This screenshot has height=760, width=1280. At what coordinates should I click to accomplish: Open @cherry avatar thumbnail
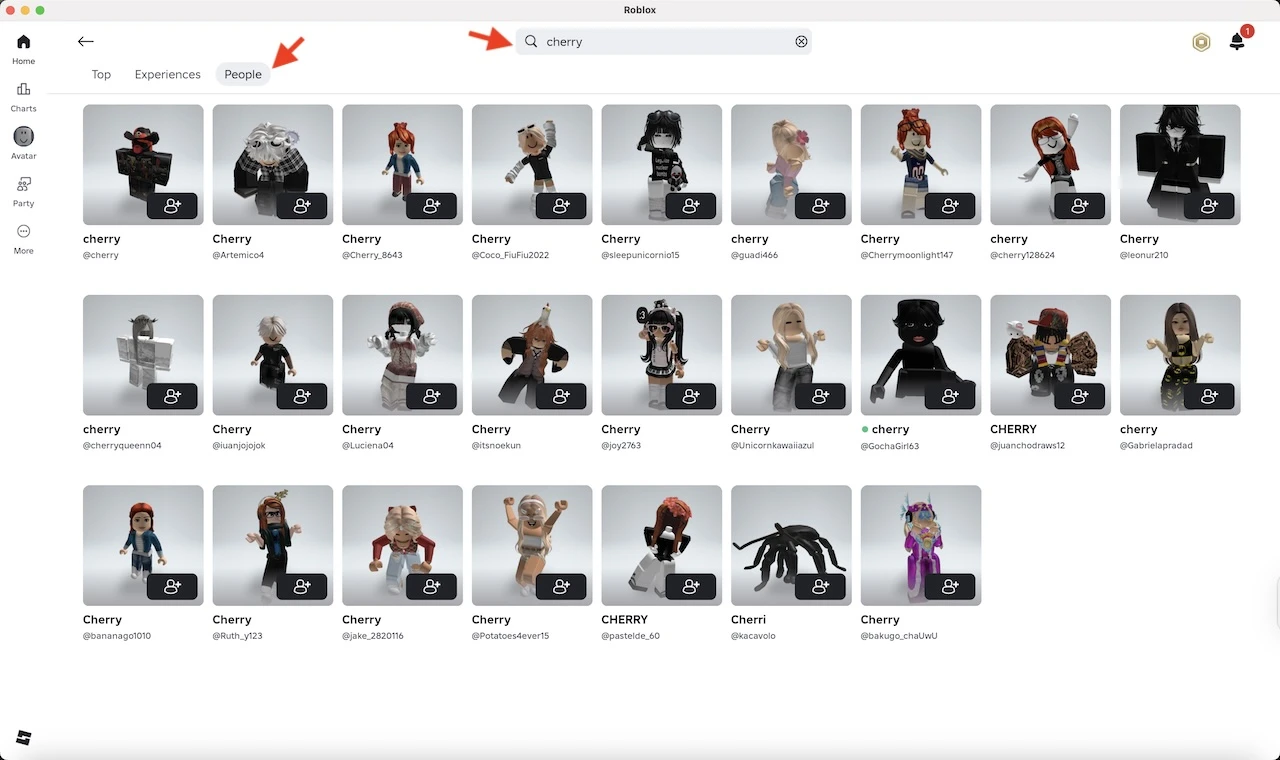coord(143,165)
